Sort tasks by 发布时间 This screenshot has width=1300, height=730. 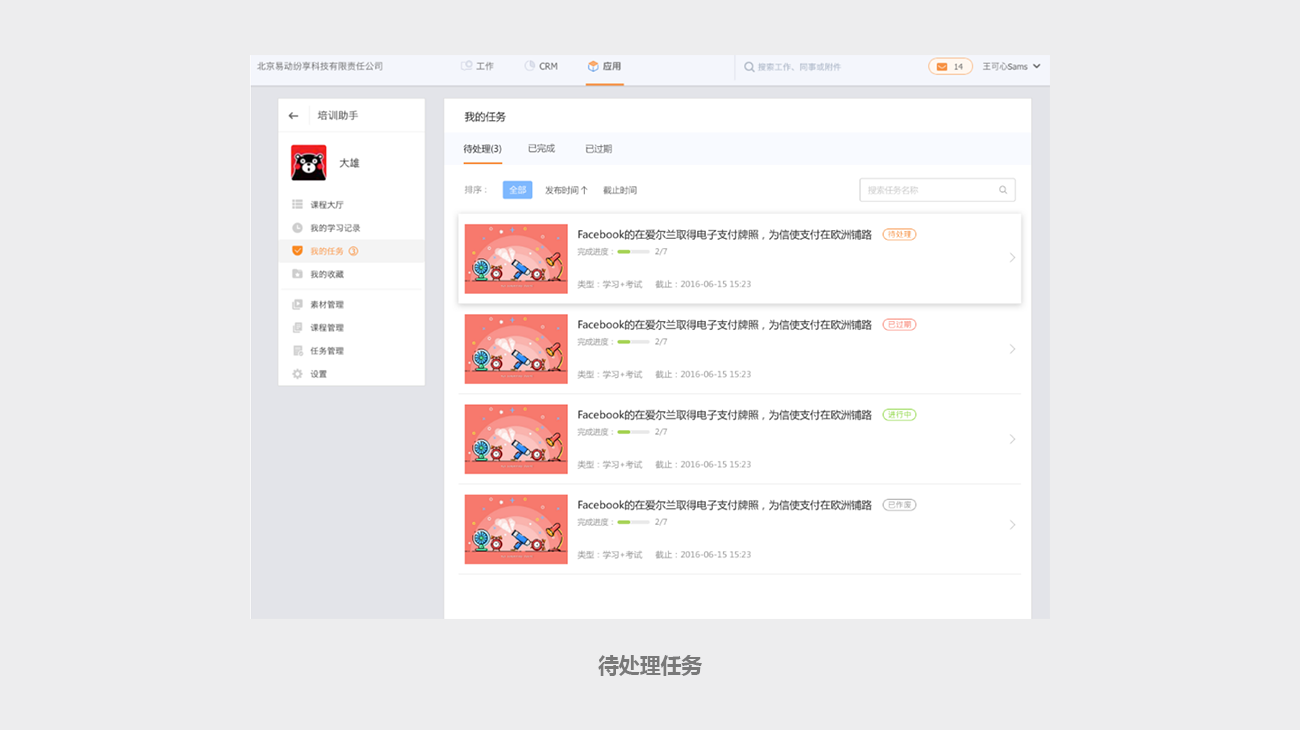tap(566, 190)
